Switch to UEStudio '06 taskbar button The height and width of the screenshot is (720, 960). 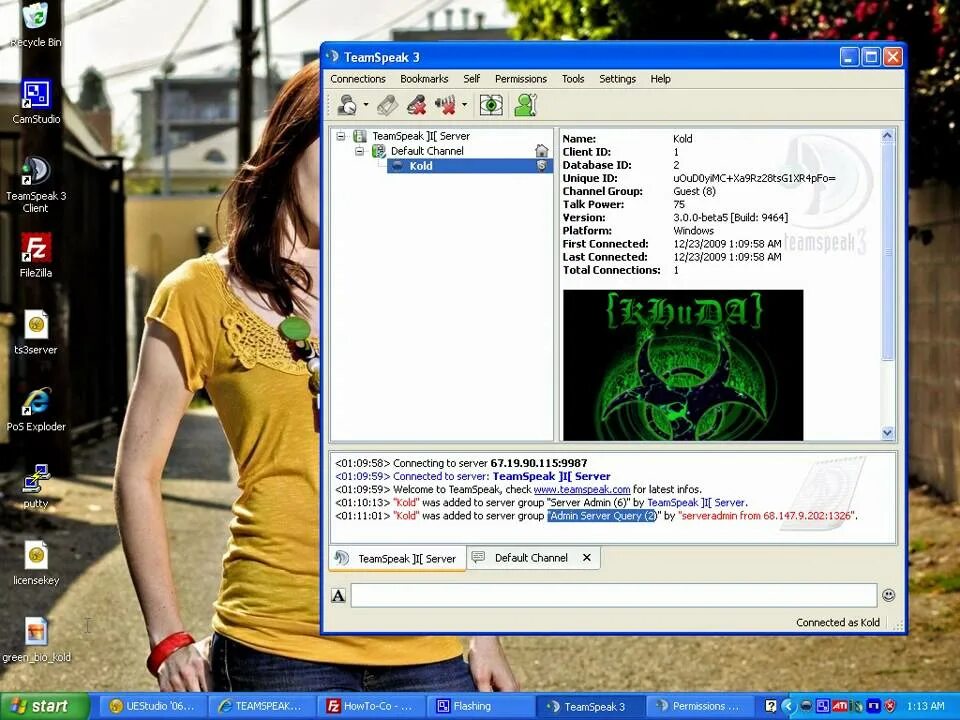coord(152,707)
